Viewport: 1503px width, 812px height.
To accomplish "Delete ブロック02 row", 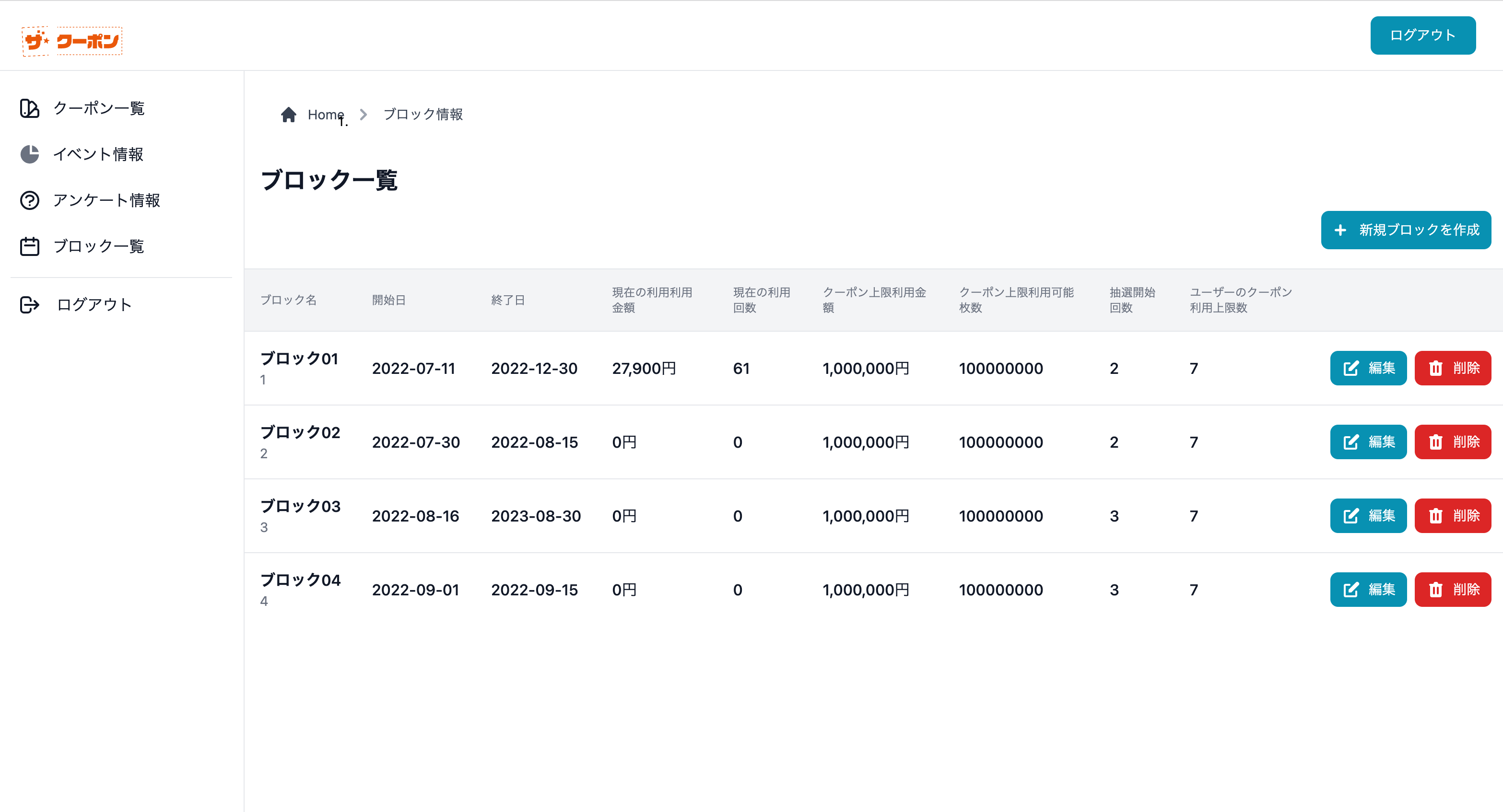I will [x=1452, y=442].
